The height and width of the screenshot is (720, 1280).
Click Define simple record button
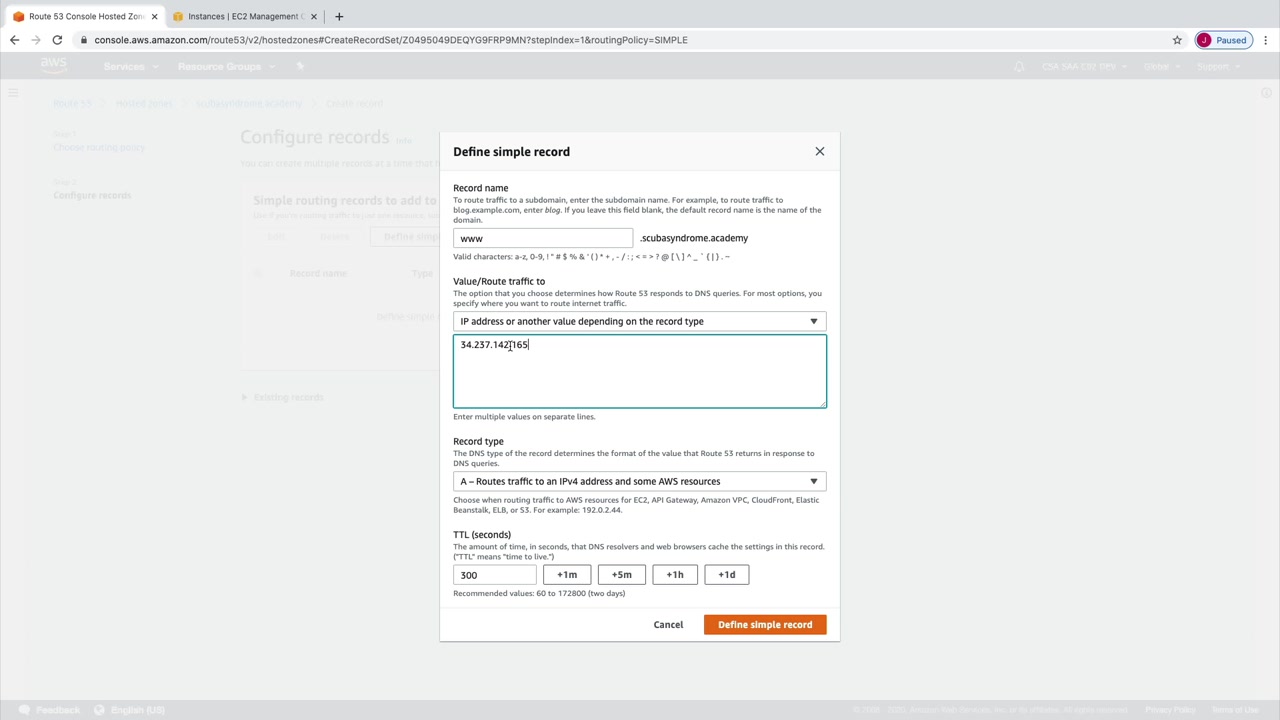pos(765,625)
